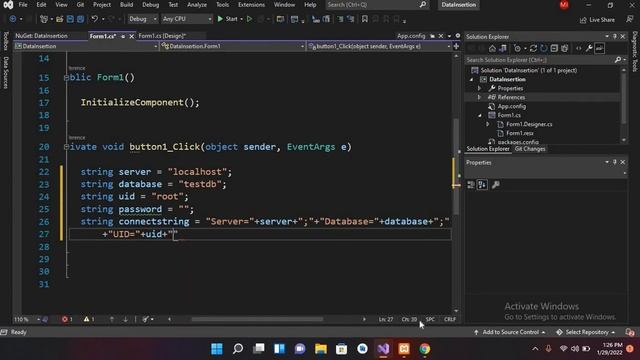The image size is (640, 360).
Task: Click Switch Views icon in Solution Explorer
Action: [x=503, y=49]
